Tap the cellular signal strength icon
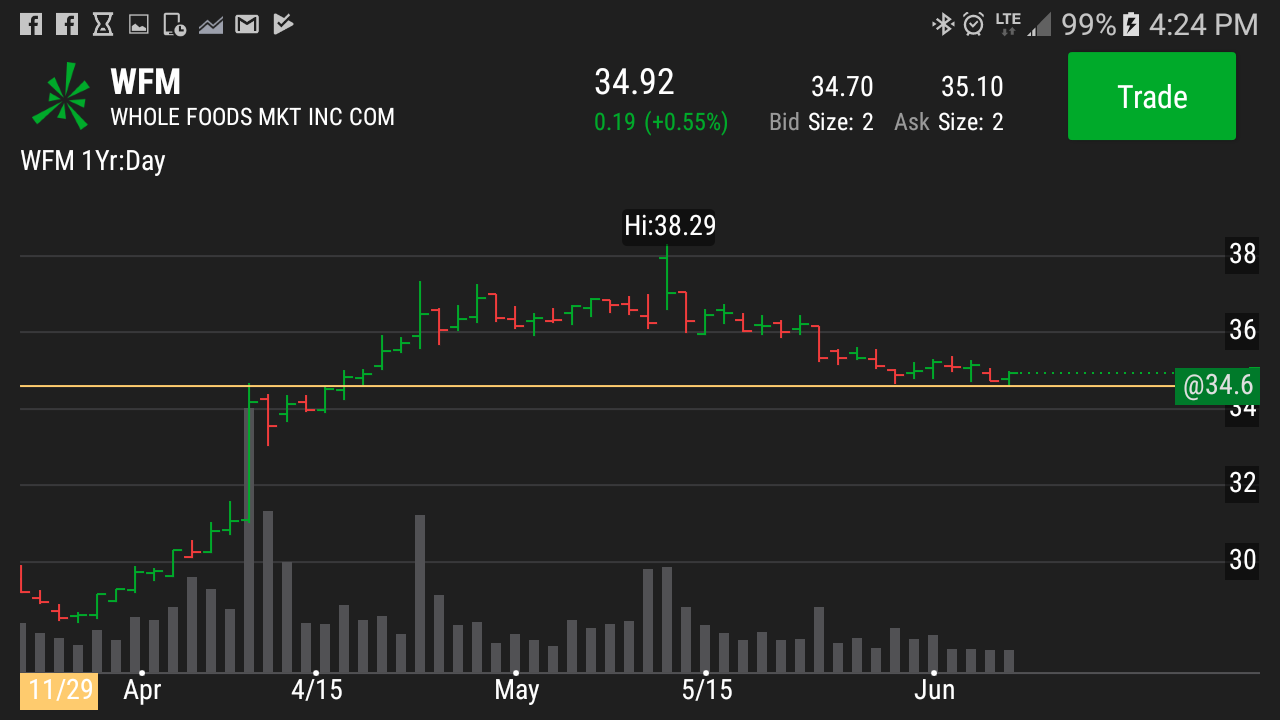The image size is (1280, 720). click(1040, 24)
